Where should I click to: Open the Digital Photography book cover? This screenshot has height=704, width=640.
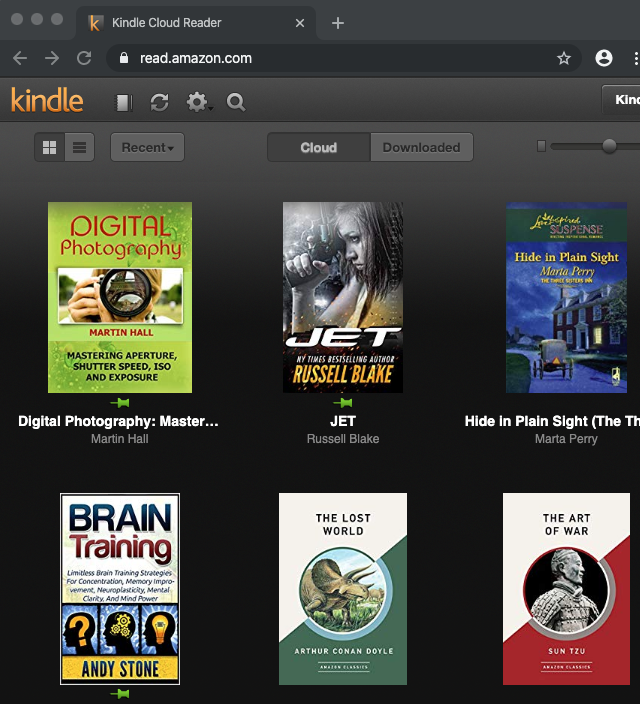[120, 297]
